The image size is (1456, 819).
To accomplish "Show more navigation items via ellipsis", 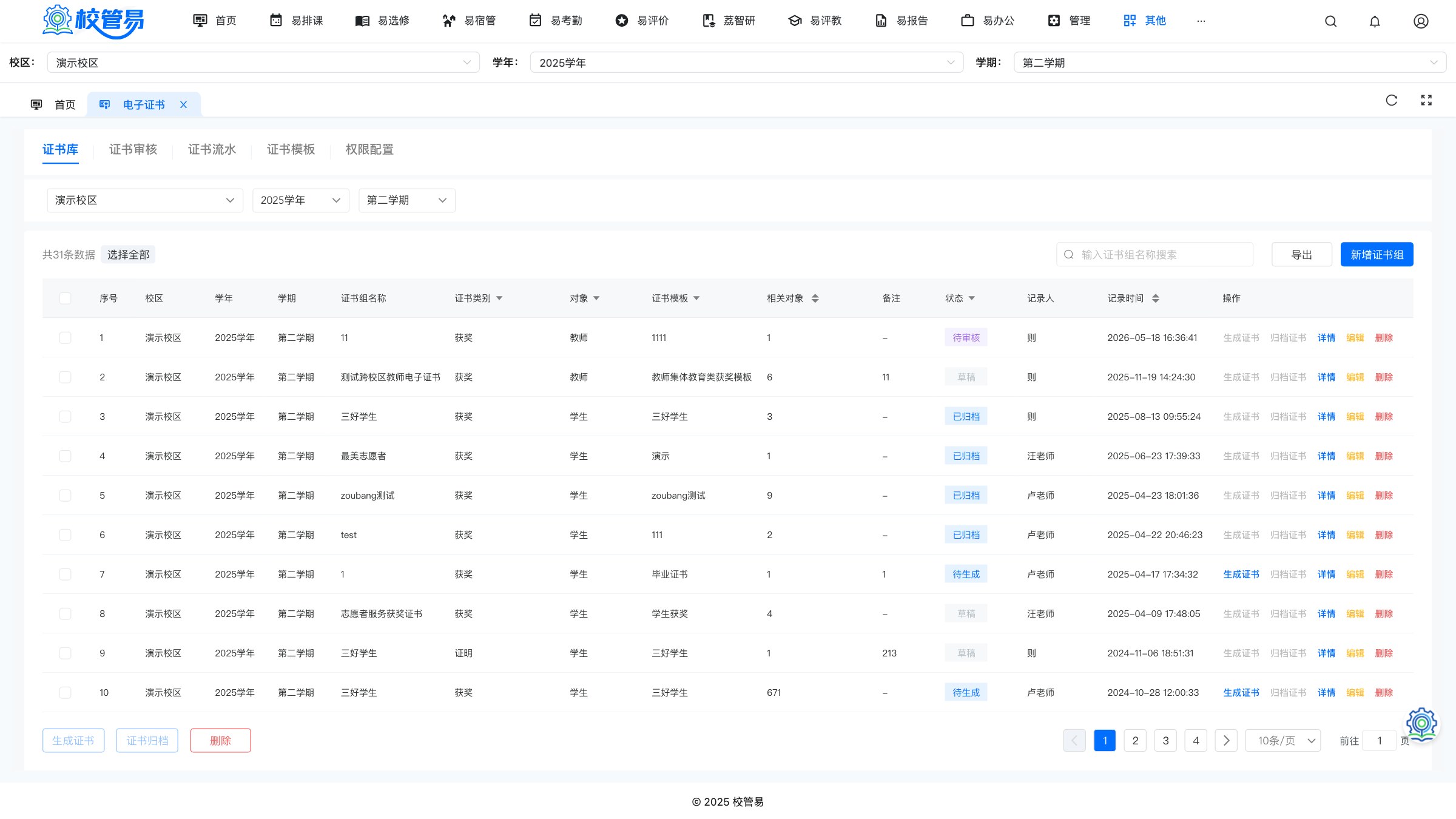I will (1201, 21).
